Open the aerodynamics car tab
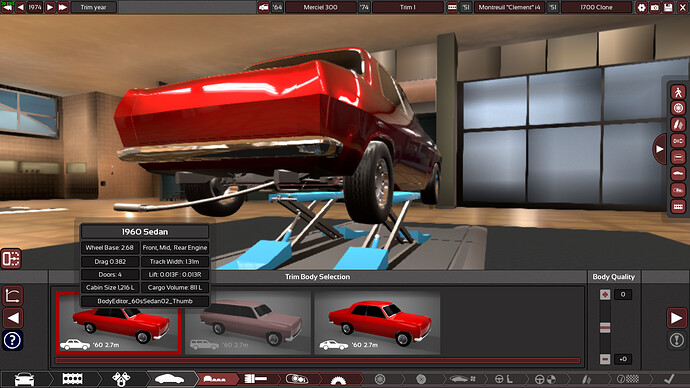 coord(462,379)
